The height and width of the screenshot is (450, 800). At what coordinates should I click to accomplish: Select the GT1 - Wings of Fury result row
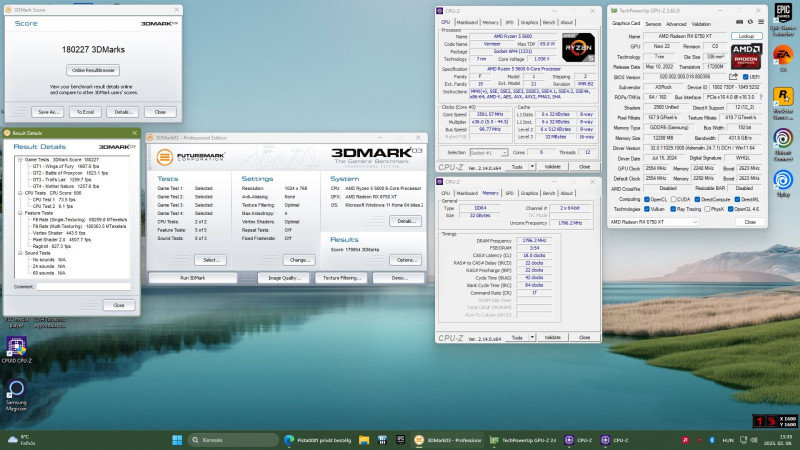(x=65, y=166)
